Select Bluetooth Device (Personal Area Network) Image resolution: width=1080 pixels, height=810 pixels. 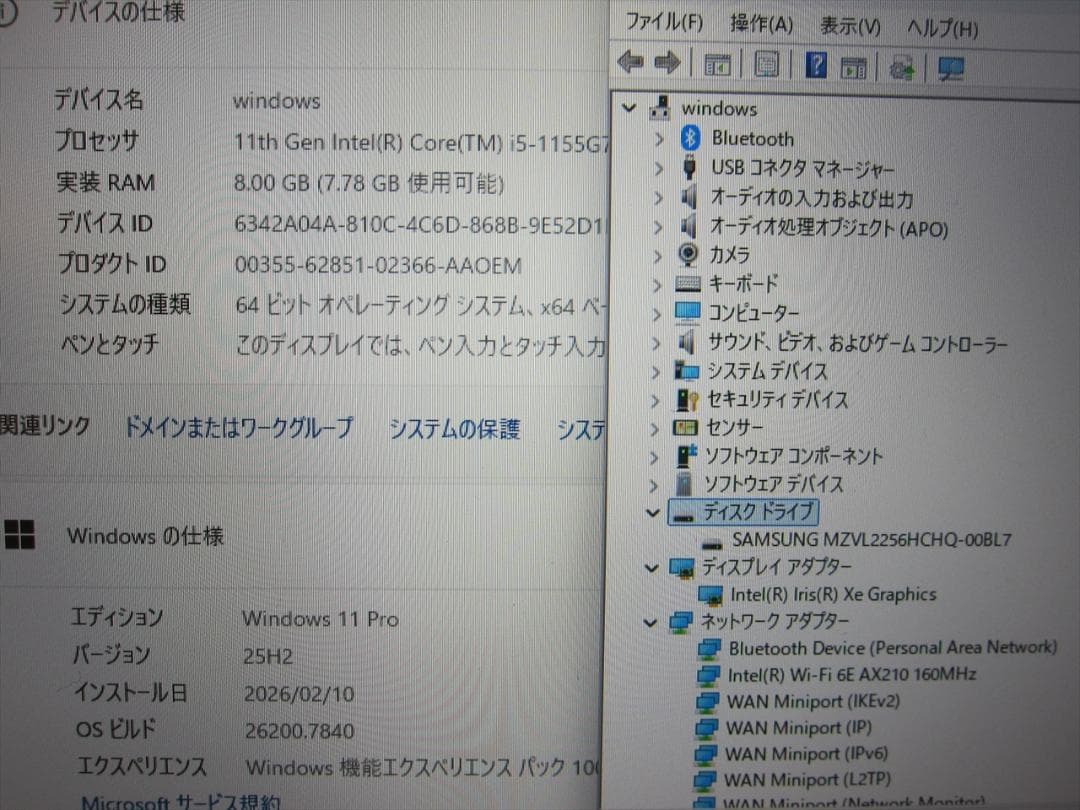(893, 647)
